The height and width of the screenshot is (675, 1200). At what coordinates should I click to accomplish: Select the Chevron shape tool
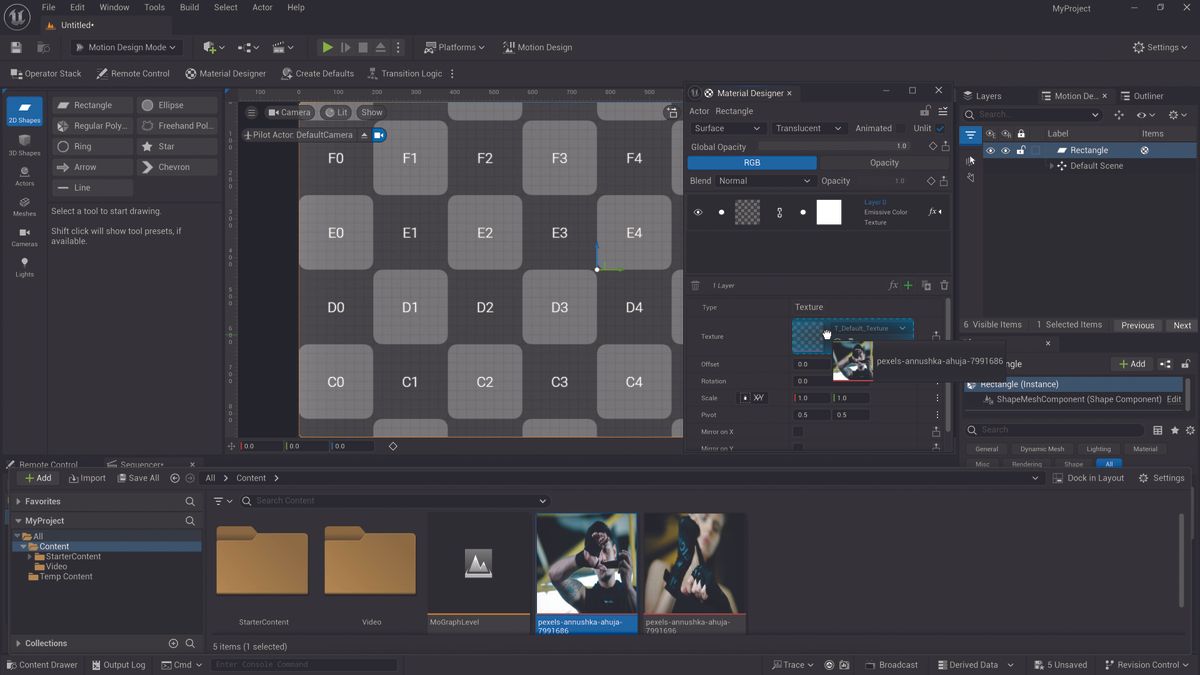pyautogui.click(x=176, y=166)
